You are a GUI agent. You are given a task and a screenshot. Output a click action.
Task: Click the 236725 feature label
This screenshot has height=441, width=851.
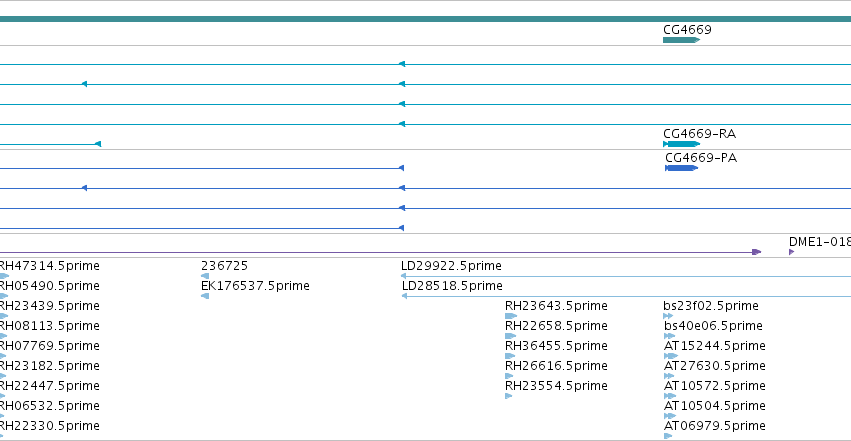click(x=224, y=266)
